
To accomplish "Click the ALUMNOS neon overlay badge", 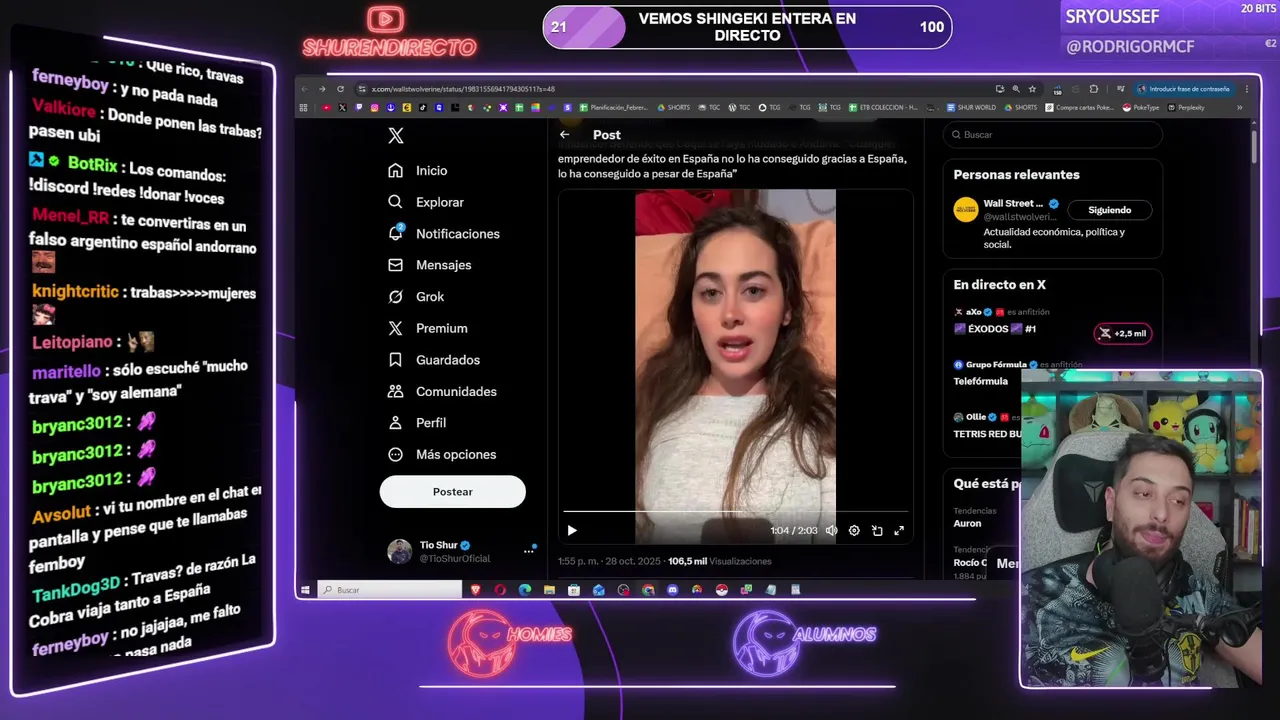I will click(x=806, y=641).
